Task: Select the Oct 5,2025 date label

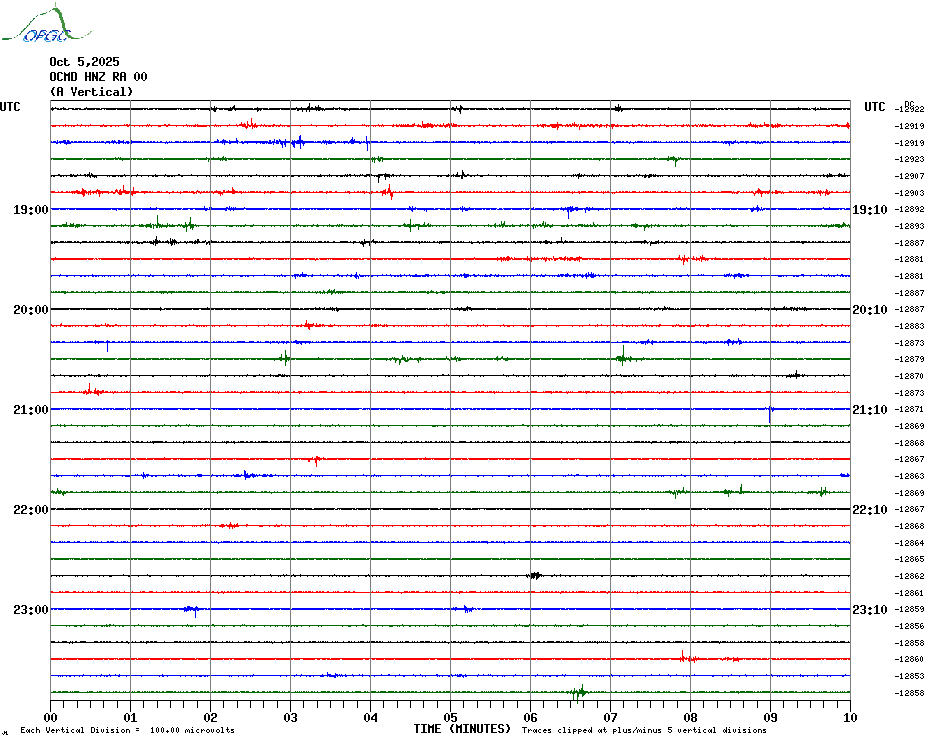Action: (84, 62)
